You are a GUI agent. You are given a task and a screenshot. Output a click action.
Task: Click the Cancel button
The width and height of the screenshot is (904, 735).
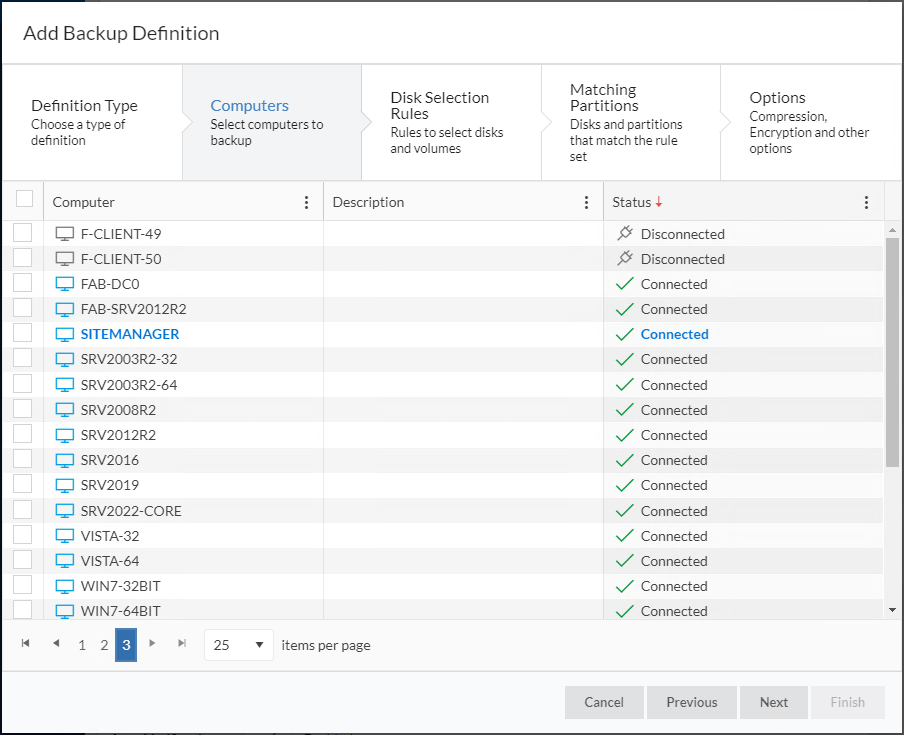(x=604, y=702)
